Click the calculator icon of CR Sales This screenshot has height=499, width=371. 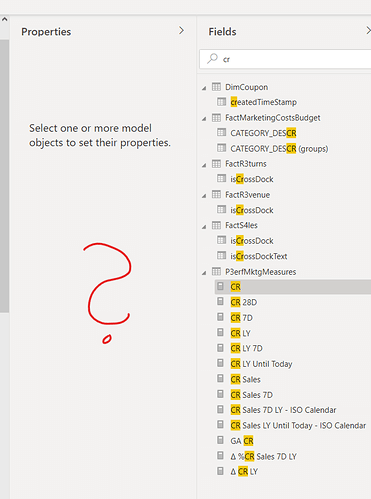220,379
